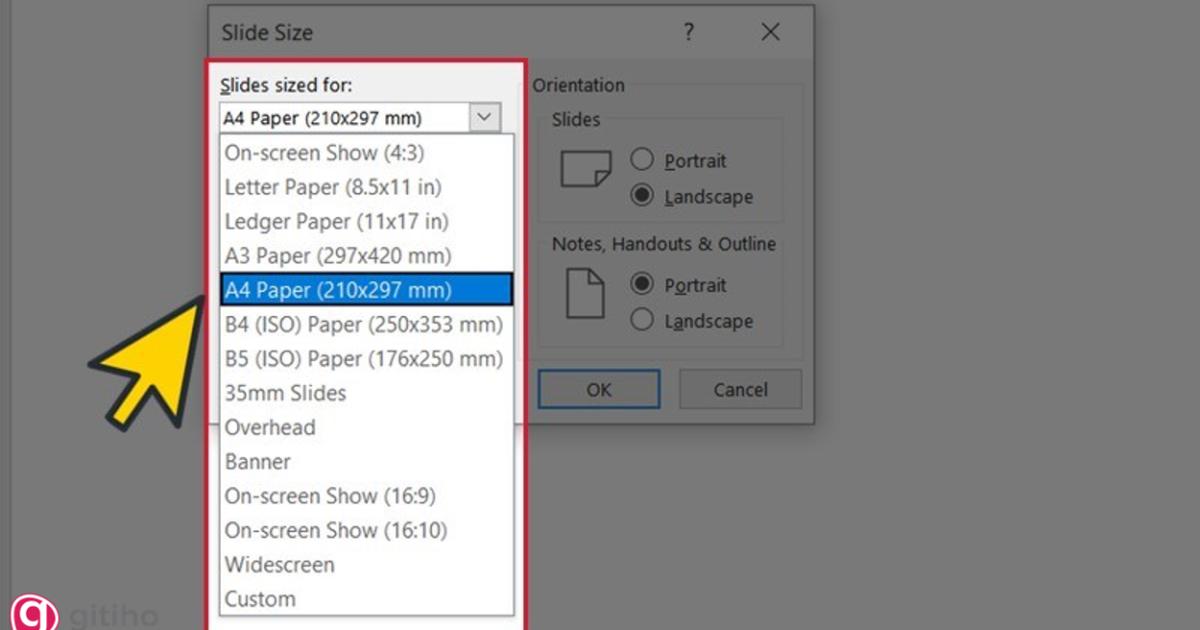Screen dimensions: 1200x630
Task: Click the Help question mark icon
Action: coord(688,32)
